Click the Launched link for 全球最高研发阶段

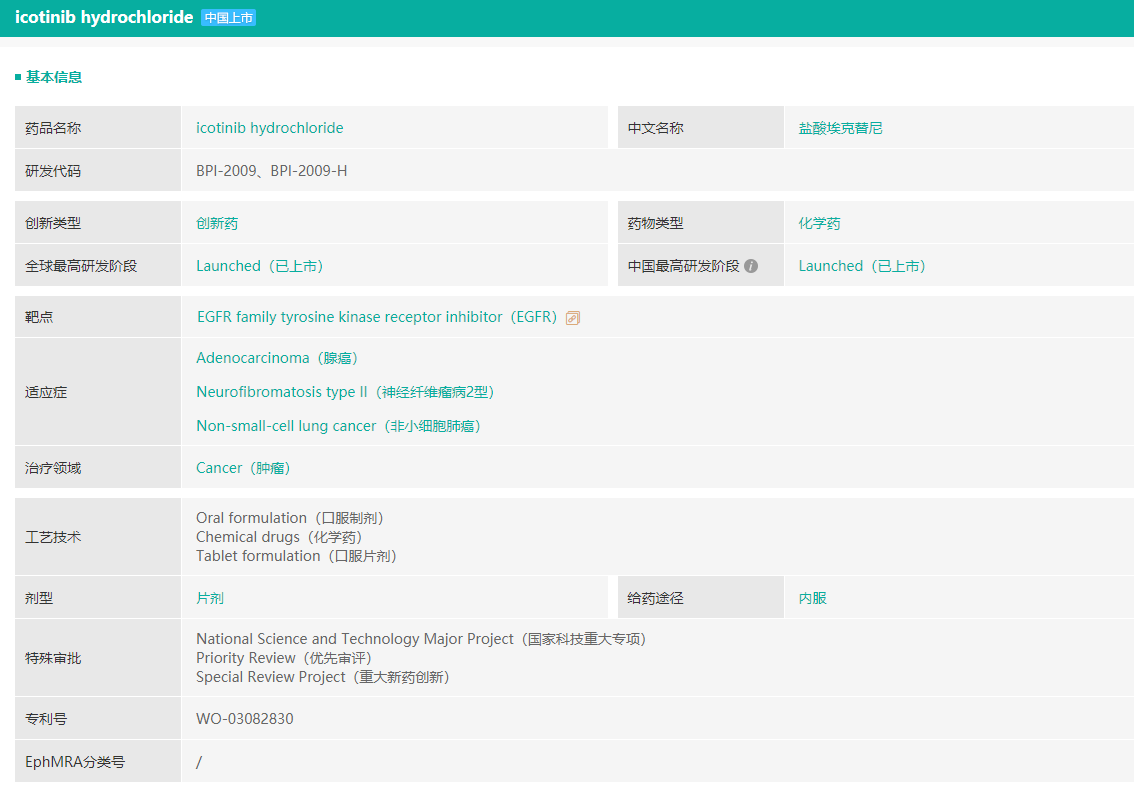260,266
